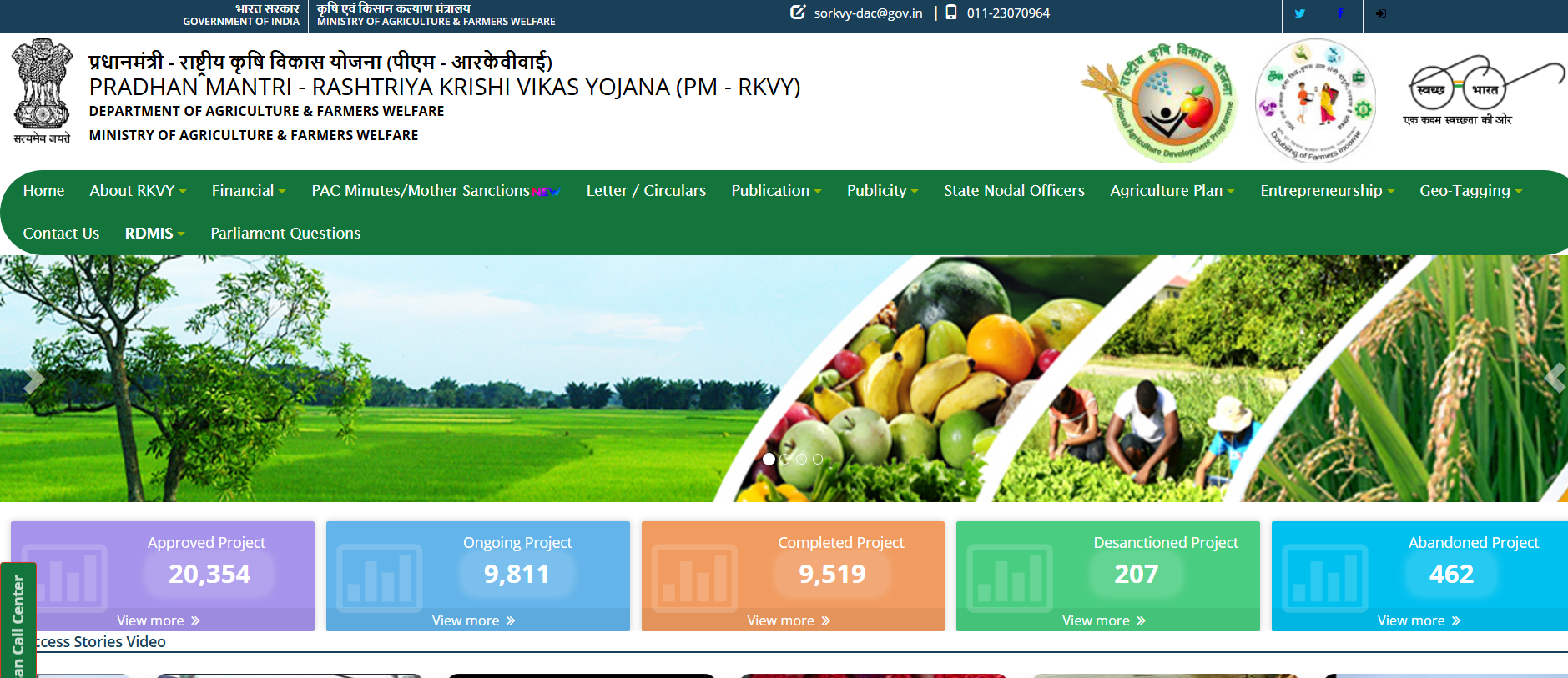Image resolution: width=1568 pixels, height=678 pixels.
Task: Click the sorkvy-dac@gov.in email address
Action: 868,13
